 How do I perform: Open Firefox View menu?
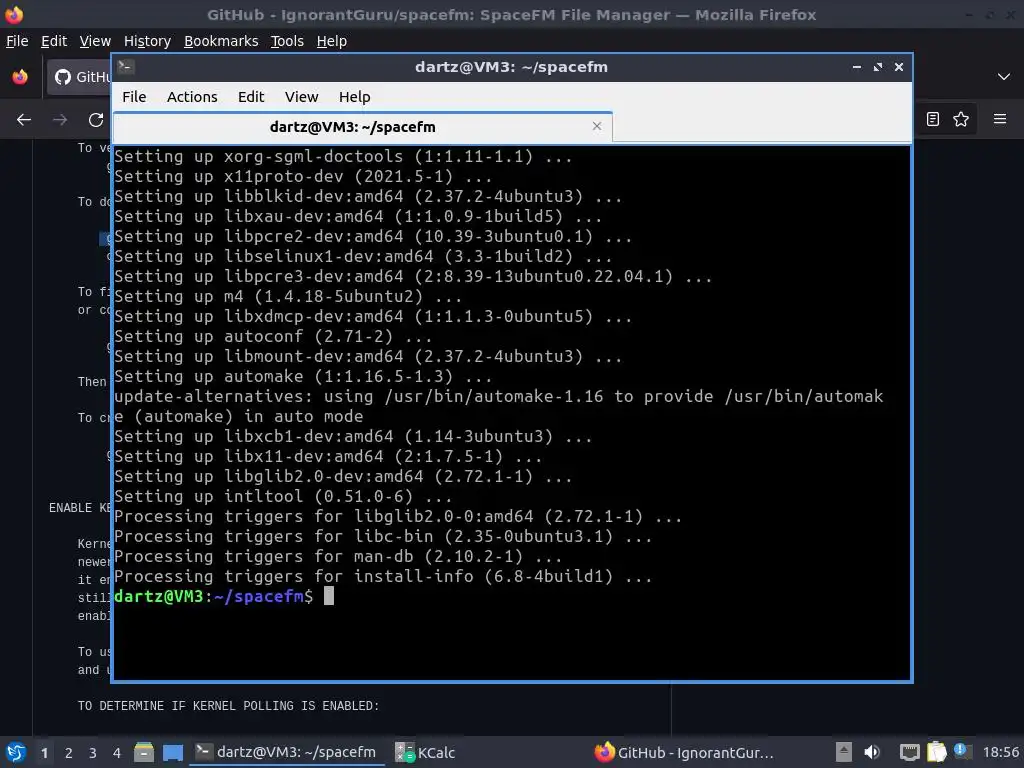point(95,41)
